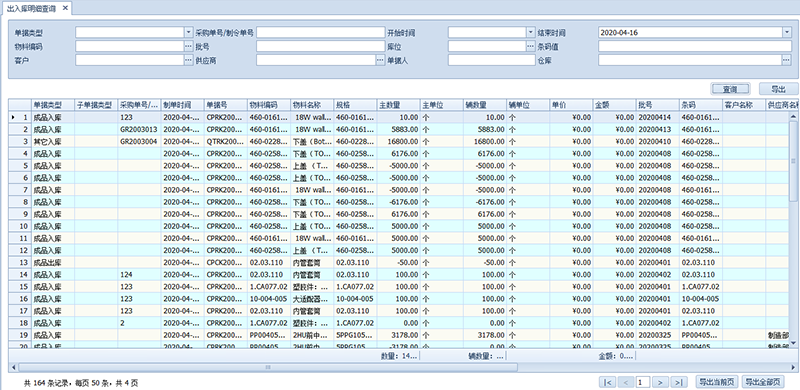Sort by 客户名称 column header
The image size is (800, 390).
pyautogui.click(x=744, y=105)
